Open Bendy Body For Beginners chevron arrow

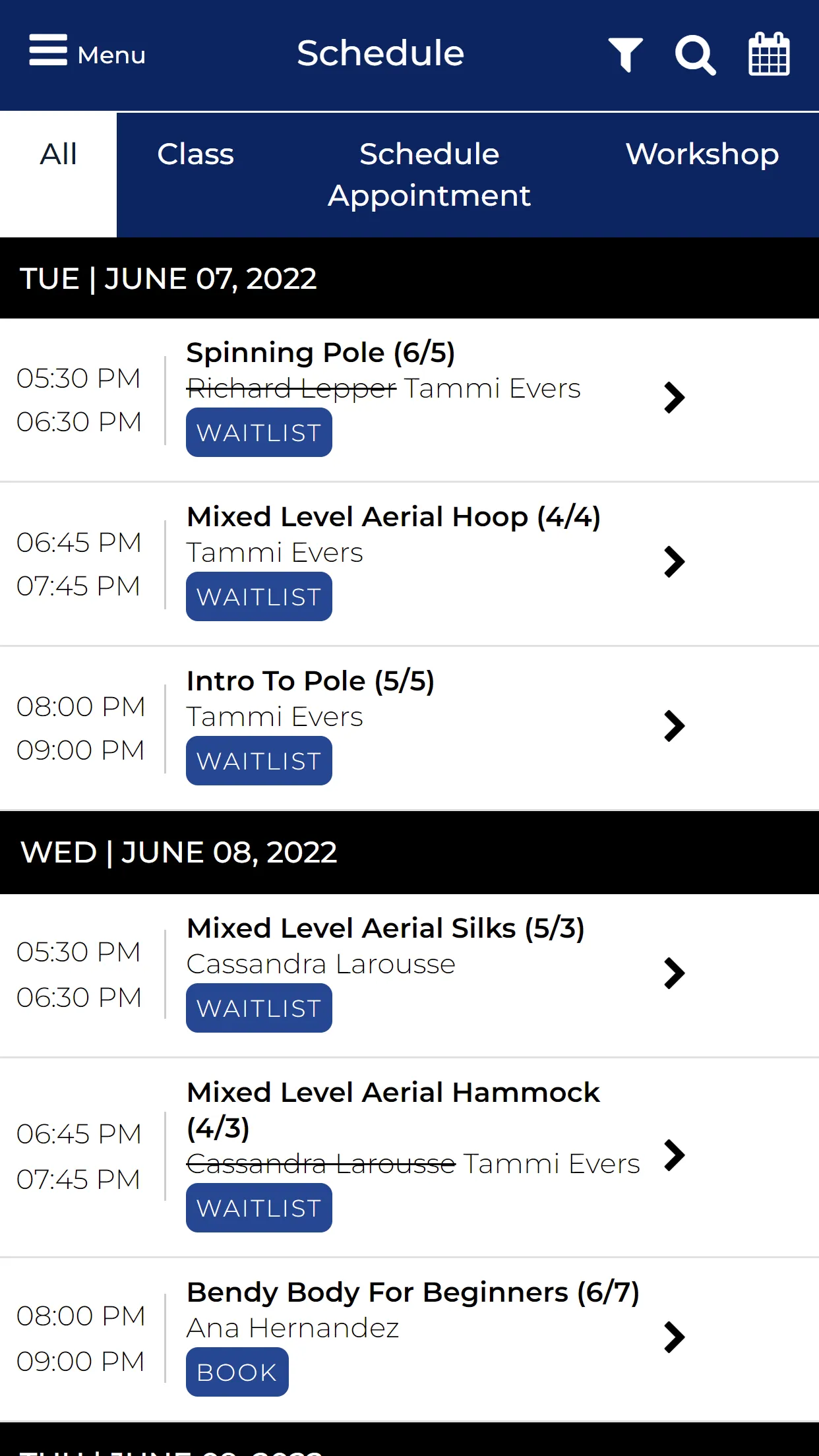point(674,1337)
